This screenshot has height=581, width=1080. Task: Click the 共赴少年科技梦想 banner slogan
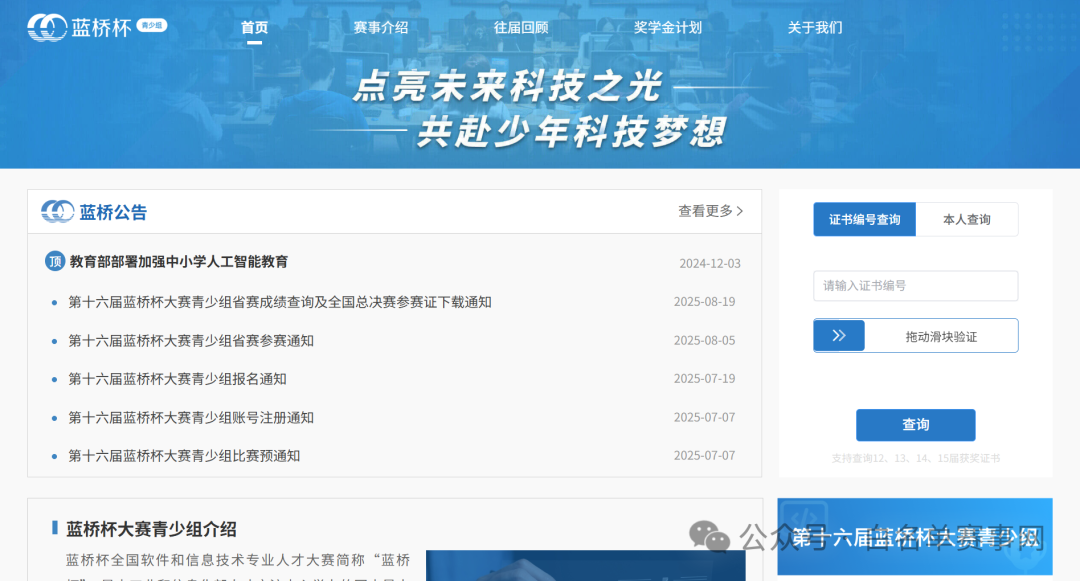pos(572,131)
